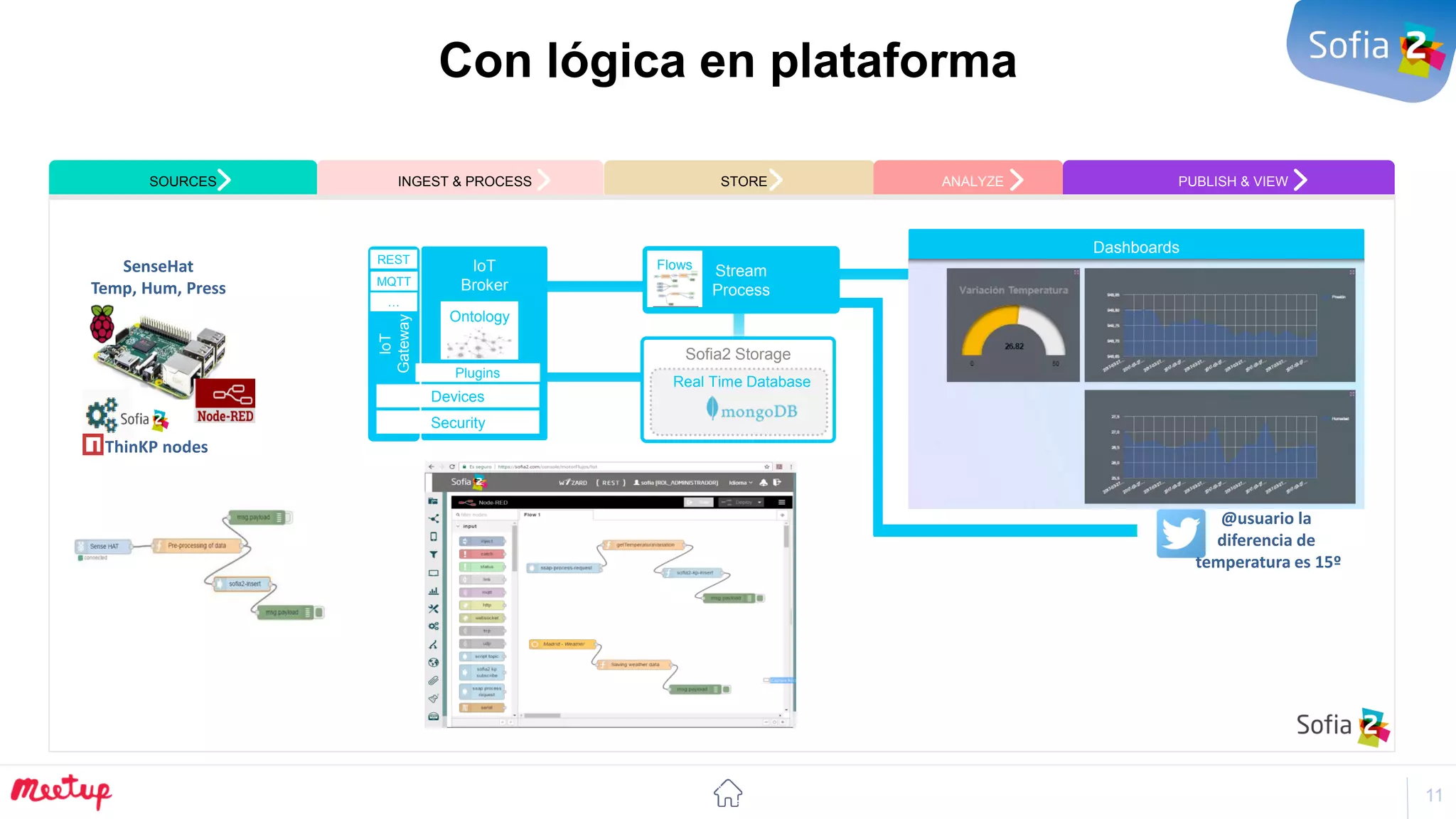Click the Dashboards header bar
Image resolution: width=1456 pixels, height=819 pixels.
pyautogui.click(x=1136, y=246)
